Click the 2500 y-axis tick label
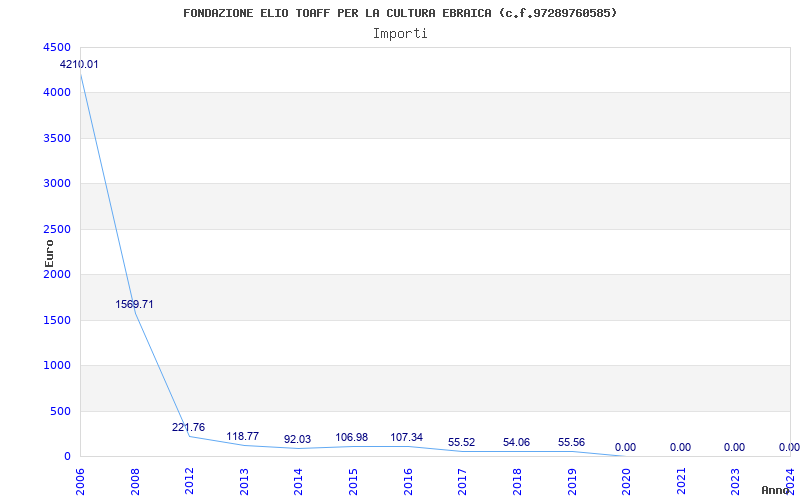 point(58,230)
